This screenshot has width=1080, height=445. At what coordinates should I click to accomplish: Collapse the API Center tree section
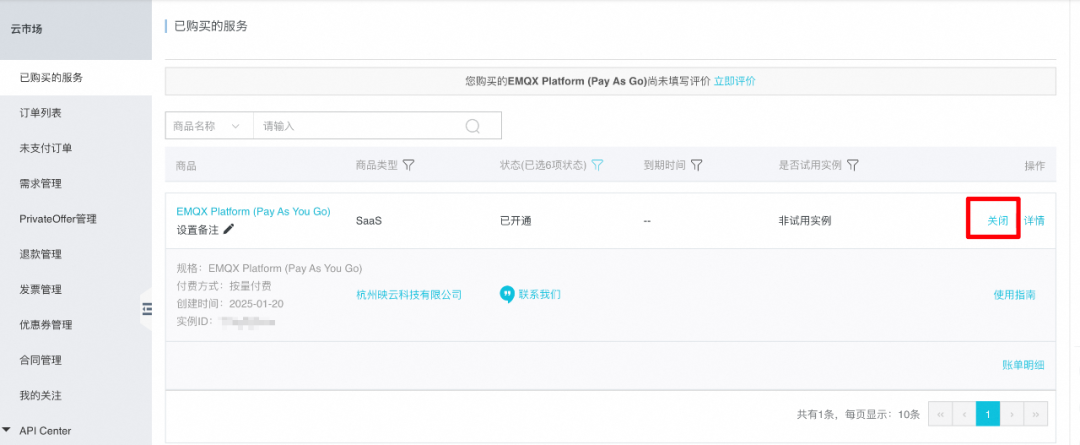(x=7, y=430)
